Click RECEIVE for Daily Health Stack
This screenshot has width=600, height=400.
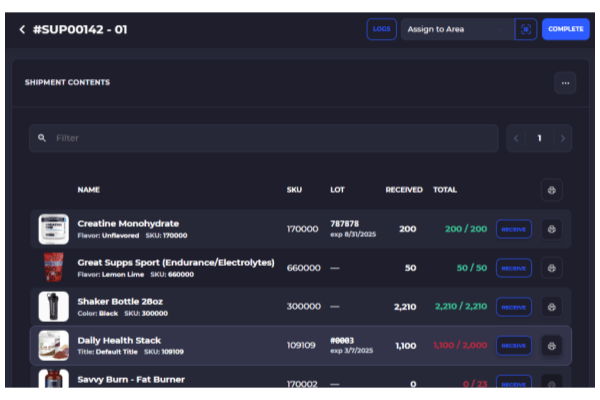point(514,346)
